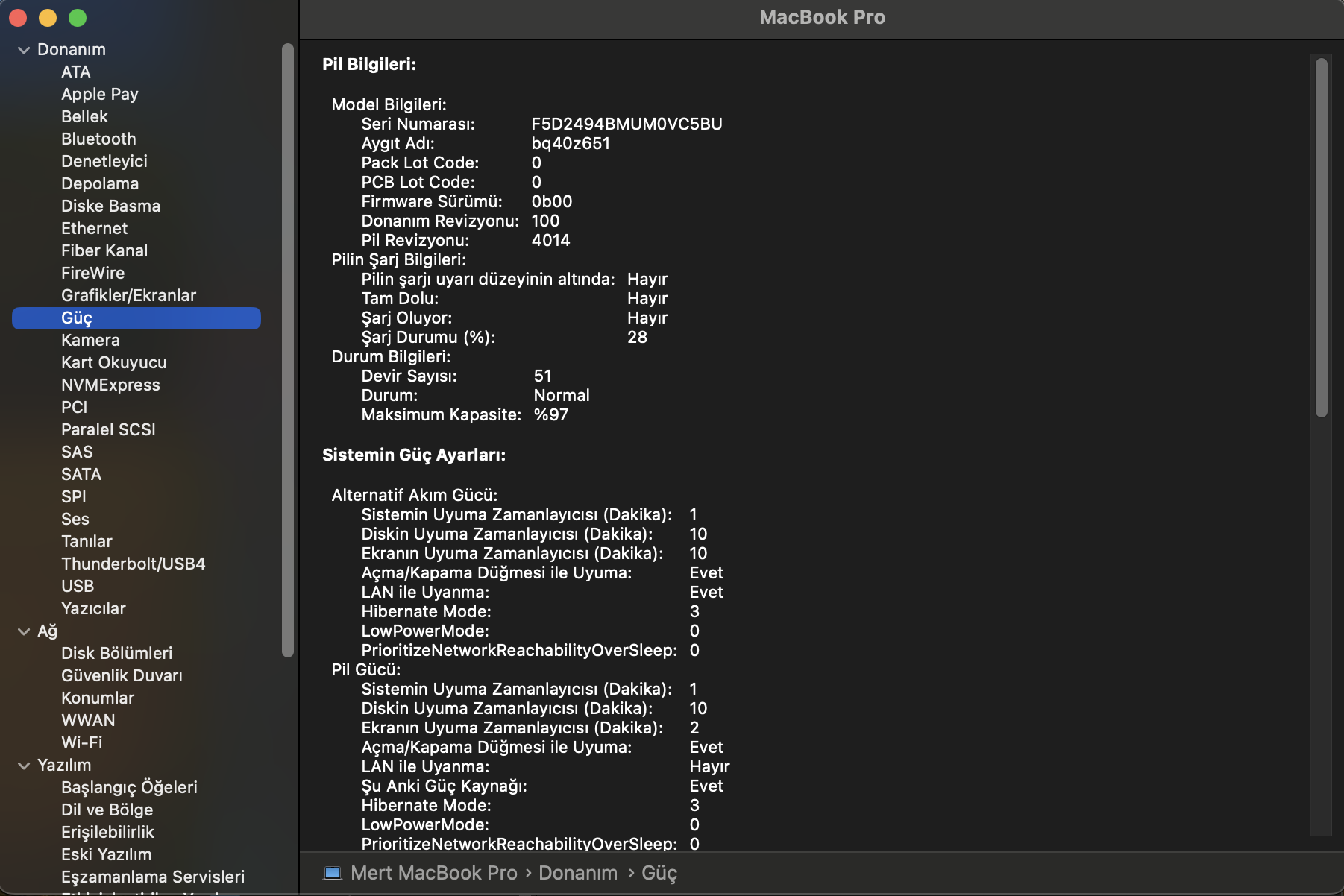The height and width of the screenshot is (896, 1344).
Task: Click the Devir Sayısı value 51
Action: [542, 376]
